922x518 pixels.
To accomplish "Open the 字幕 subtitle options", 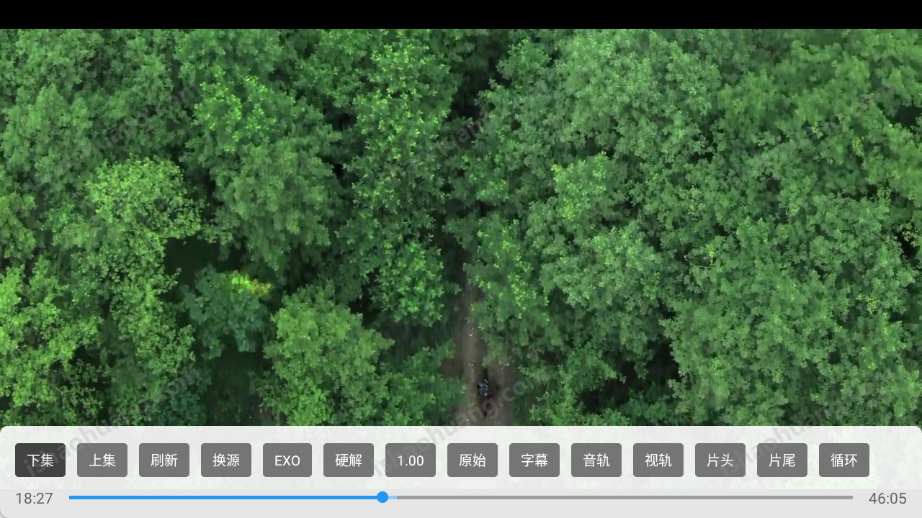I will pos(534,460).
